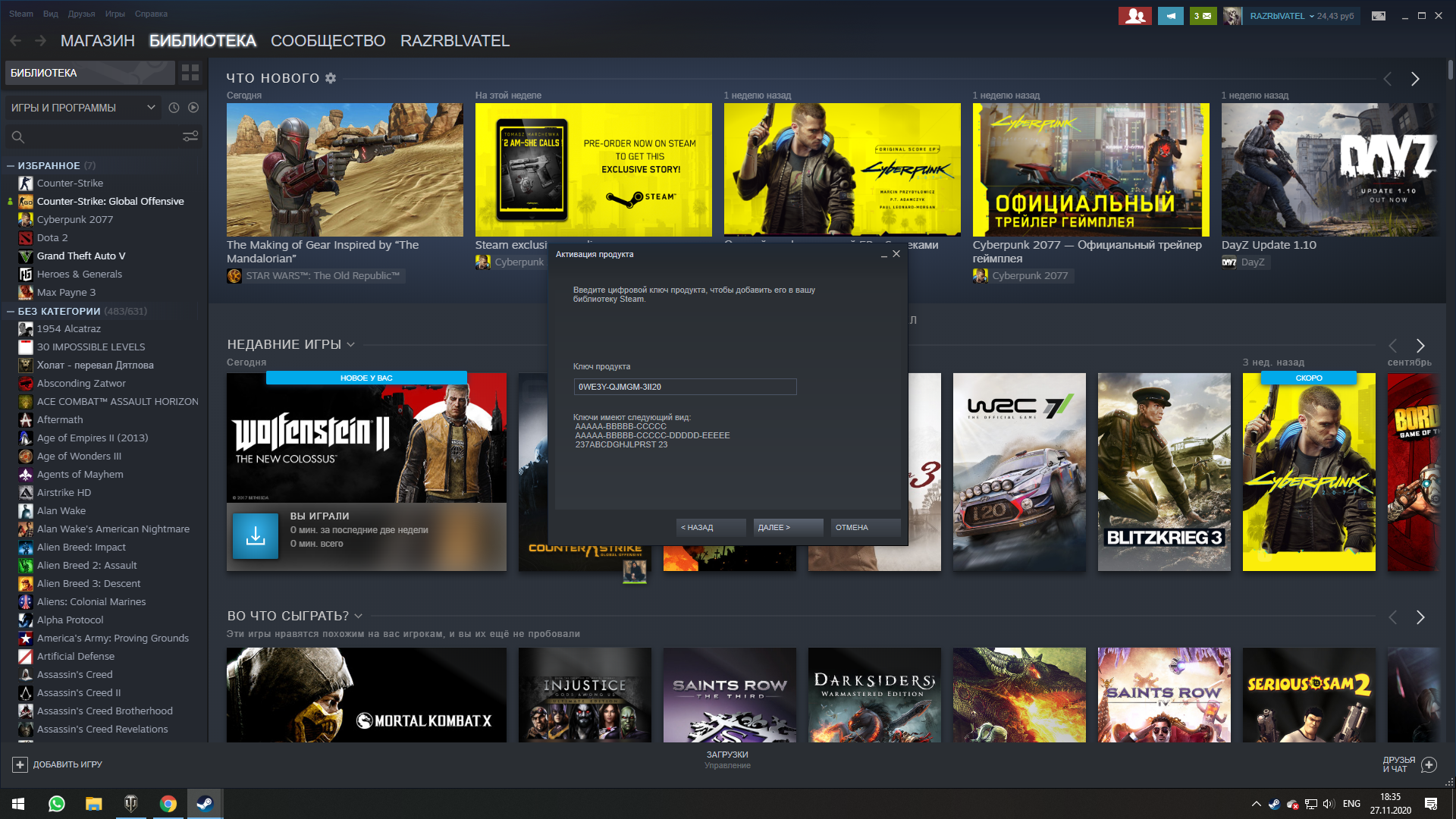Click the Библиотека home button in sidebar
The image size is (1456, 819).
click(x=89, y=73)
